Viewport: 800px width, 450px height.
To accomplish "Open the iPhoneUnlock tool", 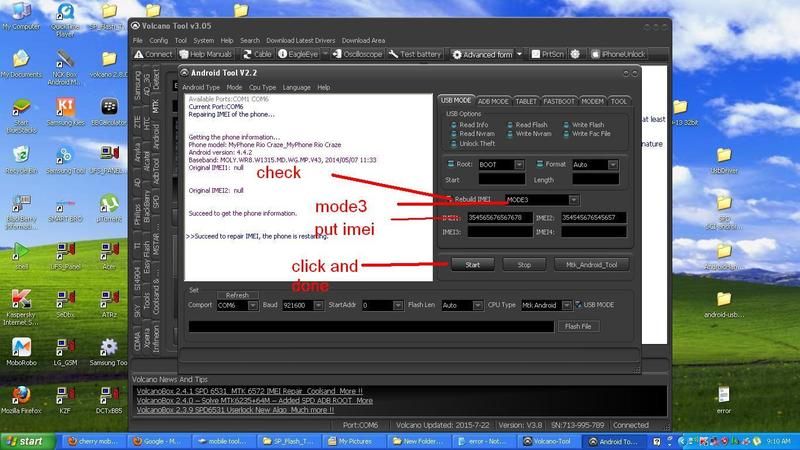I will tap(618, 54).
